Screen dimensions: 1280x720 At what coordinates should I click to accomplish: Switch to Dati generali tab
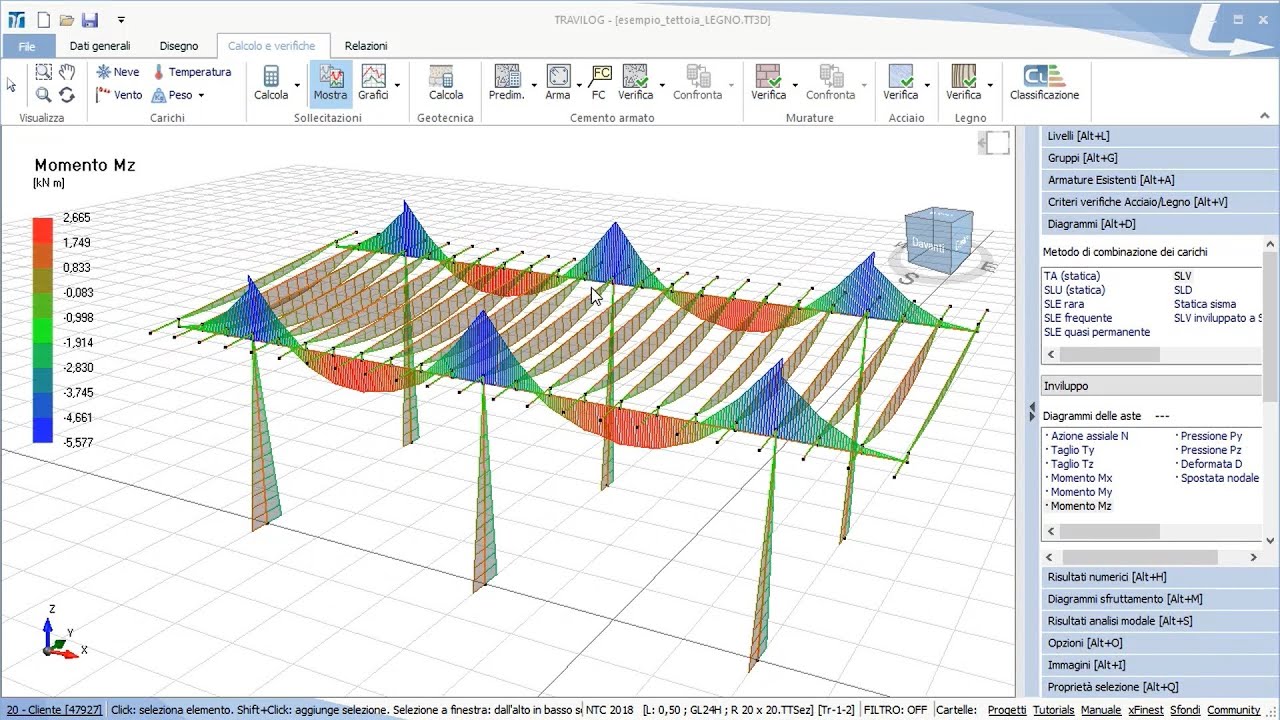[x=100, y=46]
